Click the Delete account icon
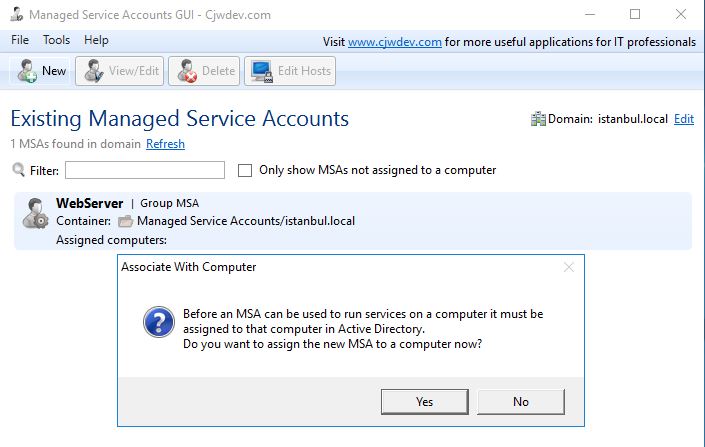 click(187, 71)
